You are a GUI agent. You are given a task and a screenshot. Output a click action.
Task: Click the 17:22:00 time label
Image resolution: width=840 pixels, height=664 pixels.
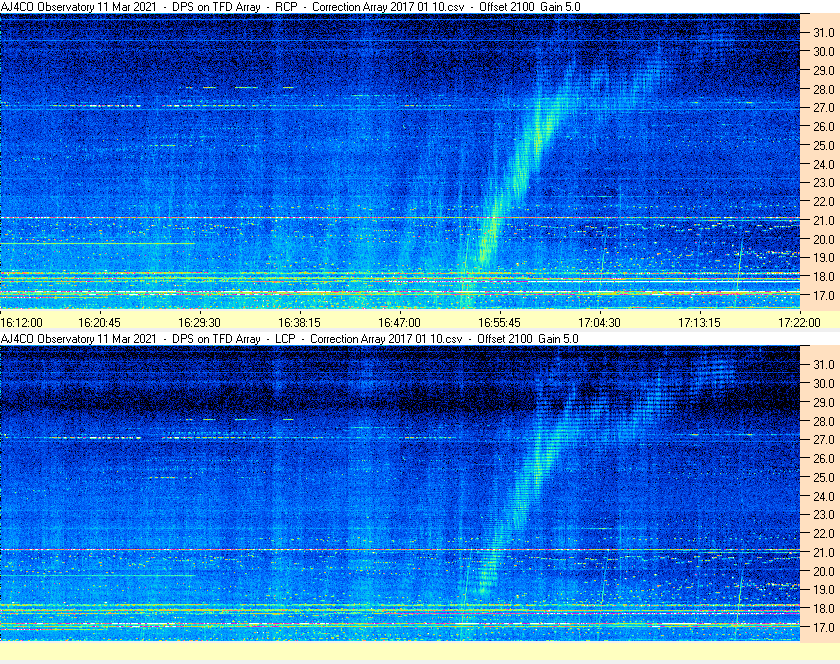pos(799,323)
